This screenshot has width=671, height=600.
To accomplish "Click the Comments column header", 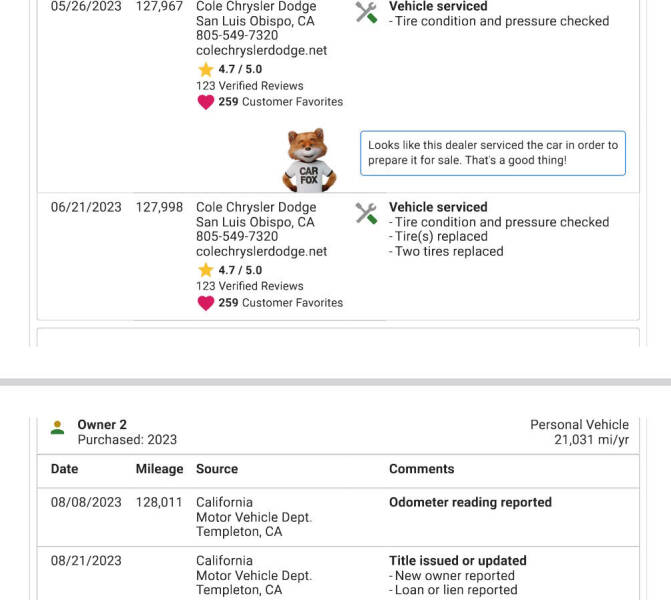I will 421,469.
